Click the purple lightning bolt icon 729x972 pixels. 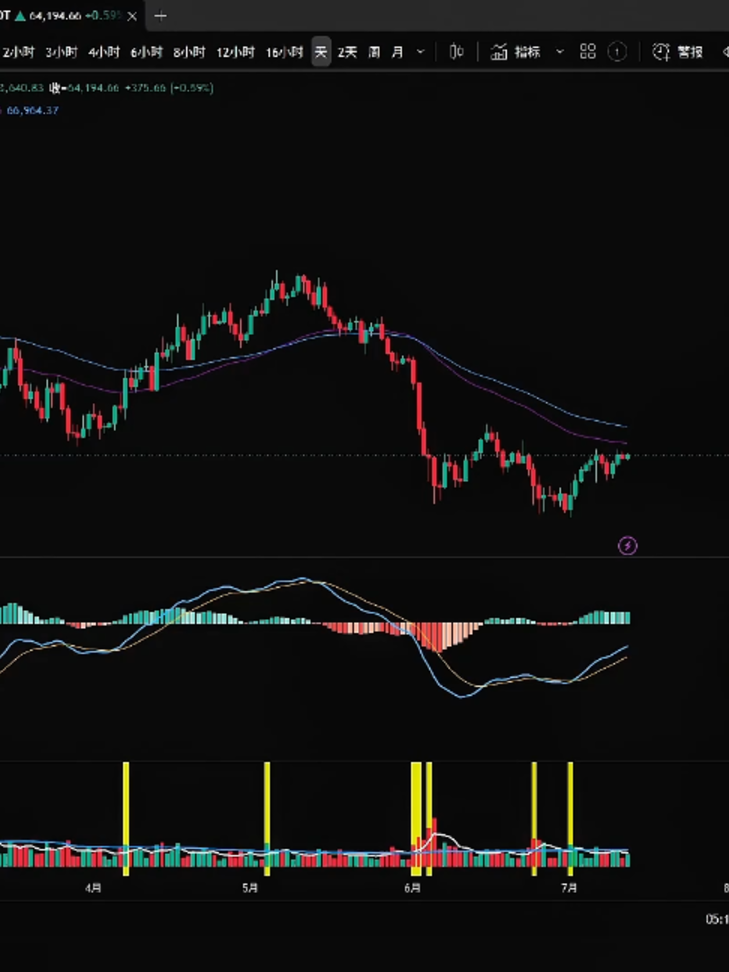(x=627, y=546)
